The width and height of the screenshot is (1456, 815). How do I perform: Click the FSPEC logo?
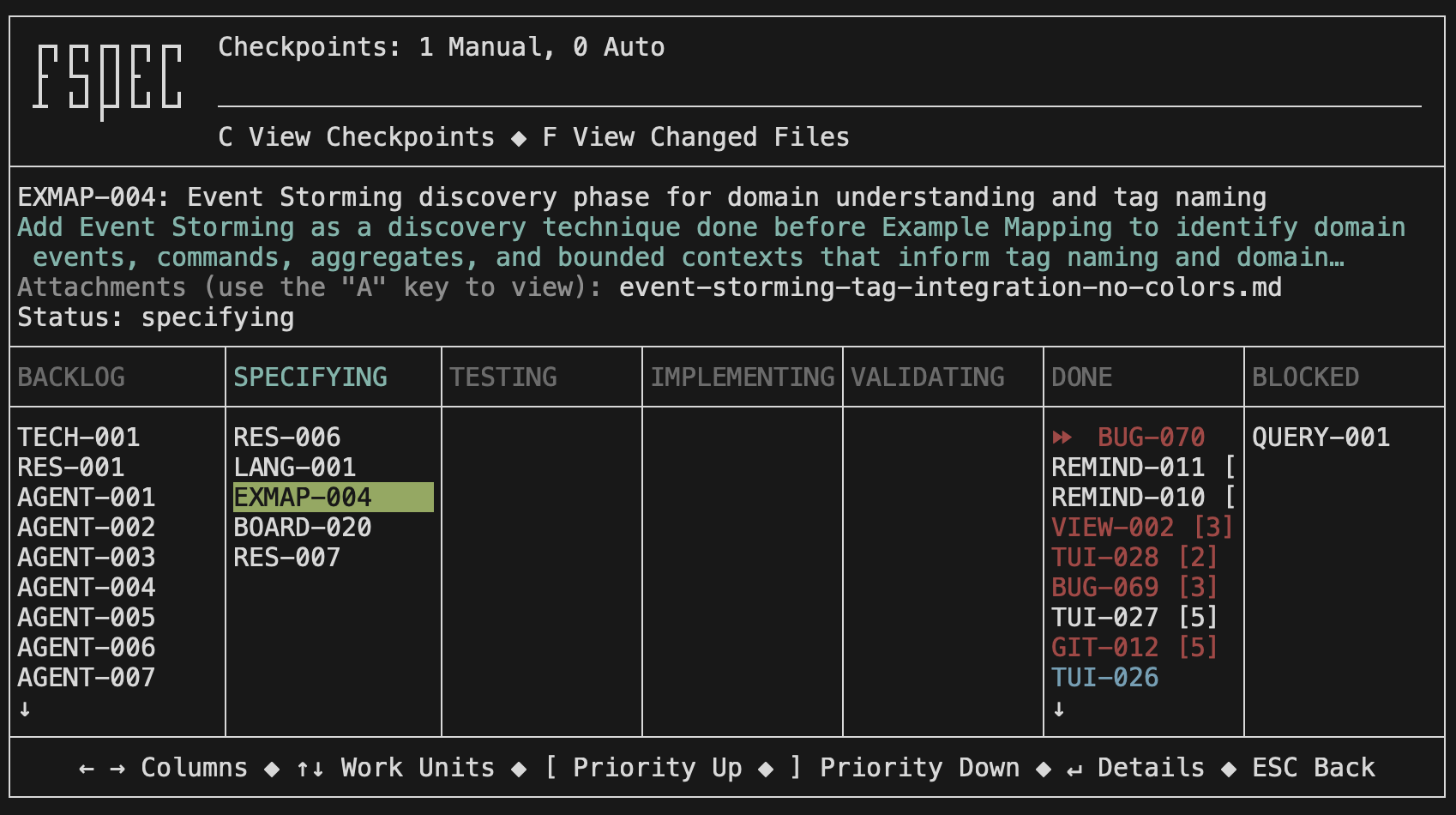point(108,80)
